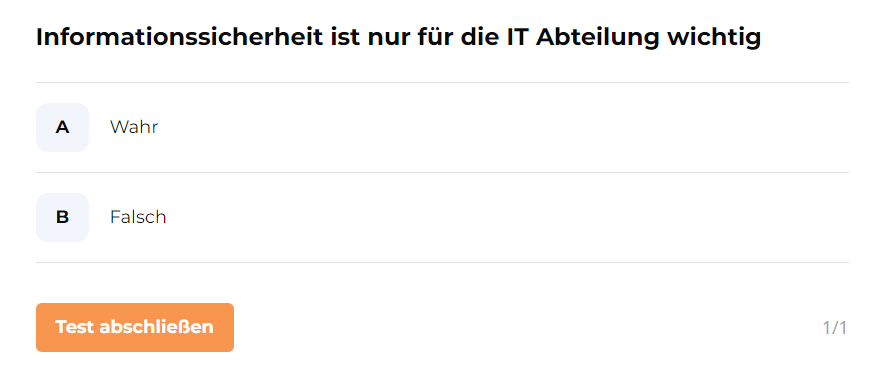The height and width of the screenshot is (383, 871).
Task: Click the word 'Test' on the orange button
Action: 74,327
